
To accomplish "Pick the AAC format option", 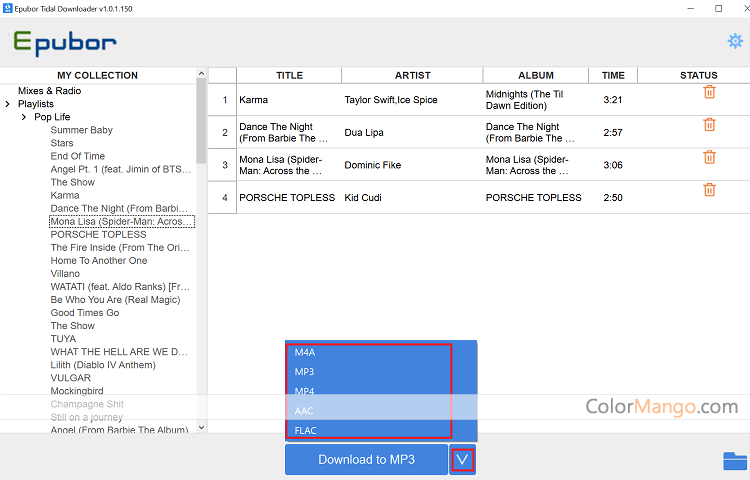I will (x=305, y=411).
